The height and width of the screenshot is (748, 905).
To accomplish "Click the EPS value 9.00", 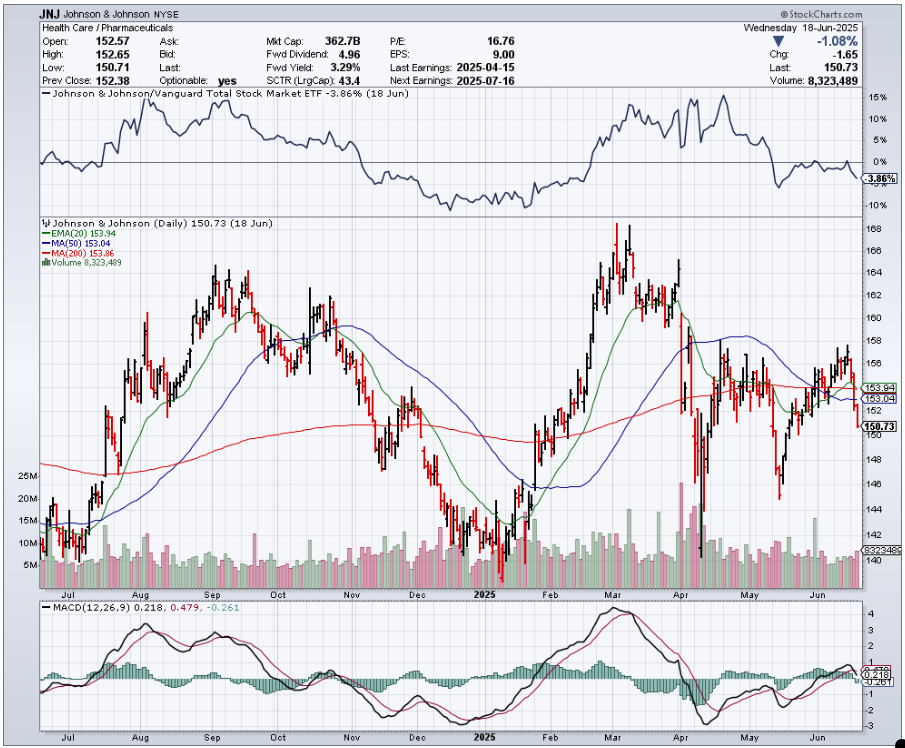I will (503, 54).
